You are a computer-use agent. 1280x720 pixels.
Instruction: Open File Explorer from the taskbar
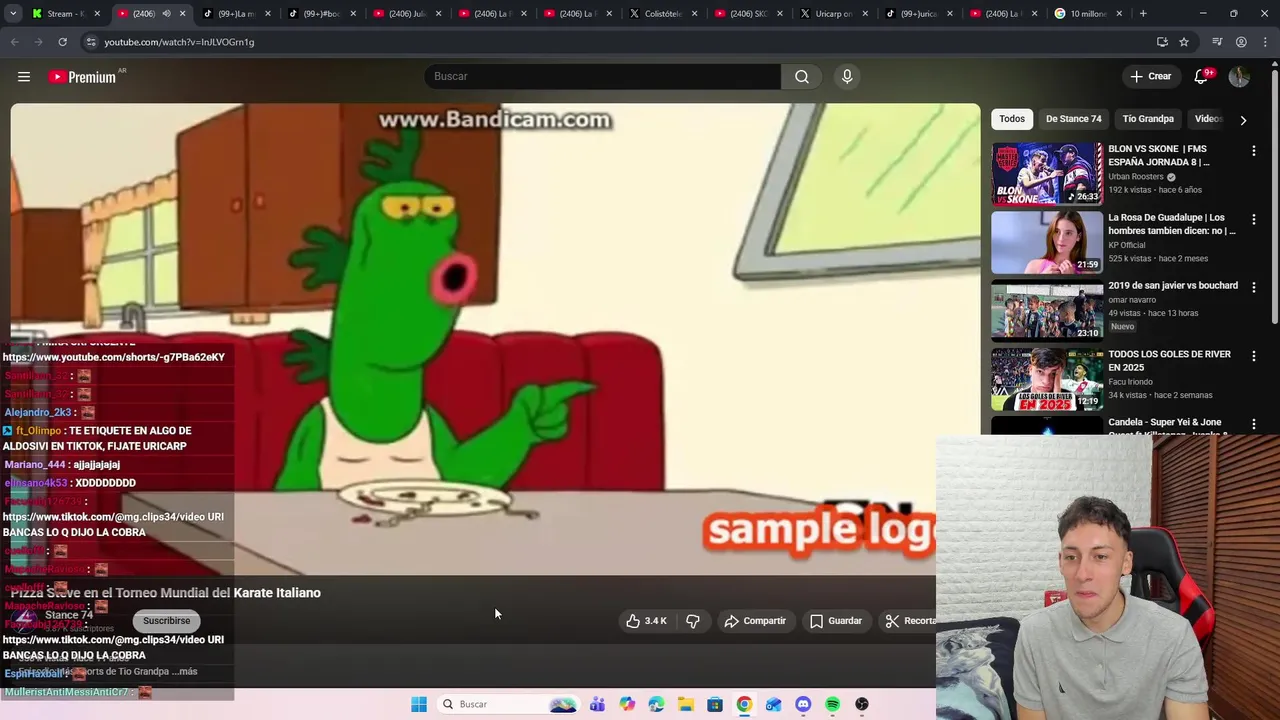[685, 704]
